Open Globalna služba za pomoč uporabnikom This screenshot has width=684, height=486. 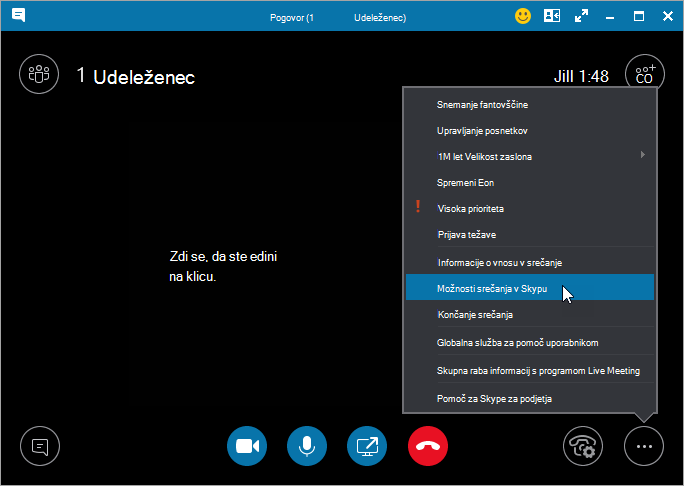pyautogui.click(x=530, y=342)
